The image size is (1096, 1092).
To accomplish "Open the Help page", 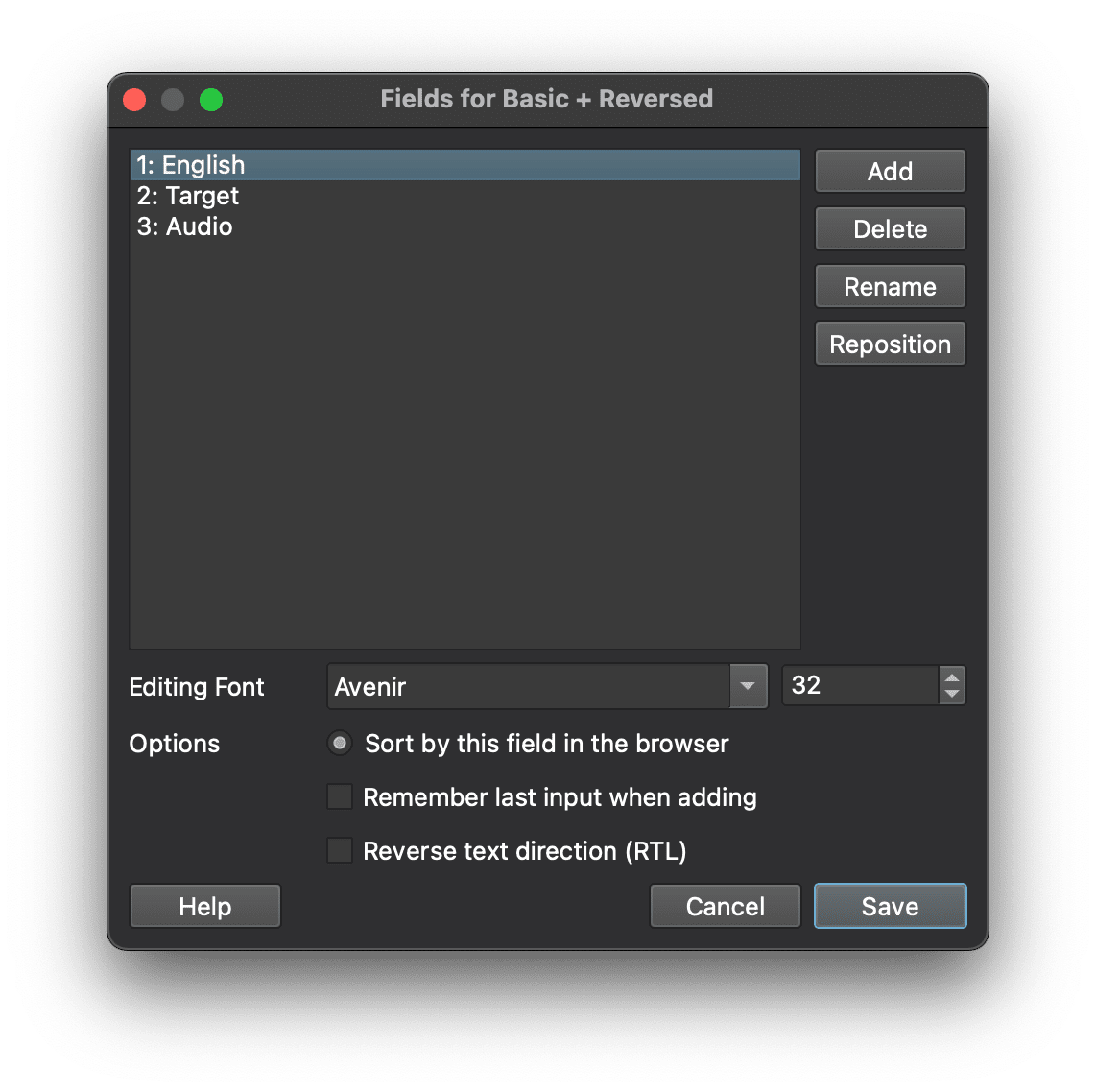I will pos(204,905).
